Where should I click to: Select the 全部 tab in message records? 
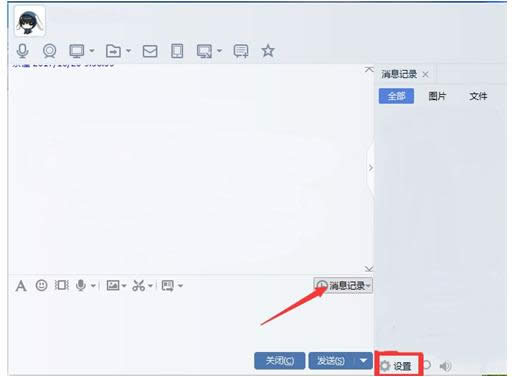pos(396,96)
